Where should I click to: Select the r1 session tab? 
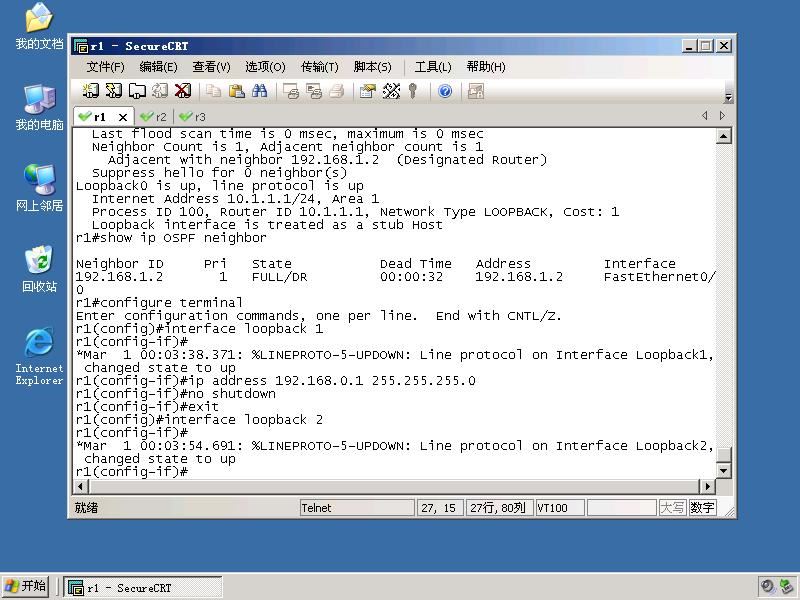(100, 117)
